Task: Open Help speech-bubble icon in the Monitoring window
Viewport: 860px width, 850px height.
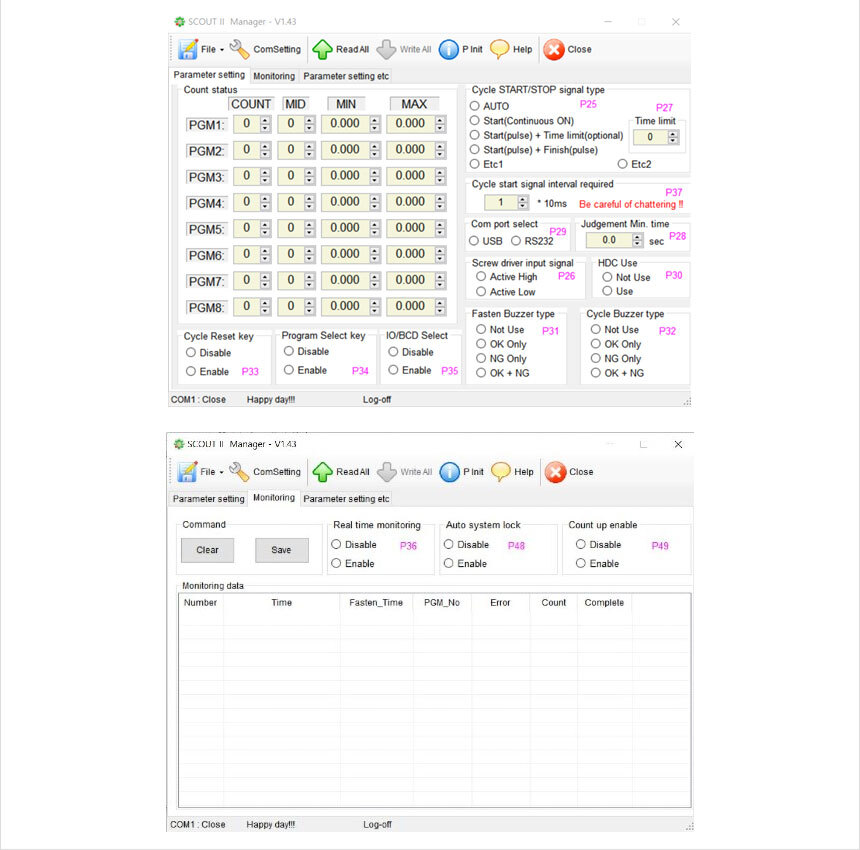Action: point(501,471)
